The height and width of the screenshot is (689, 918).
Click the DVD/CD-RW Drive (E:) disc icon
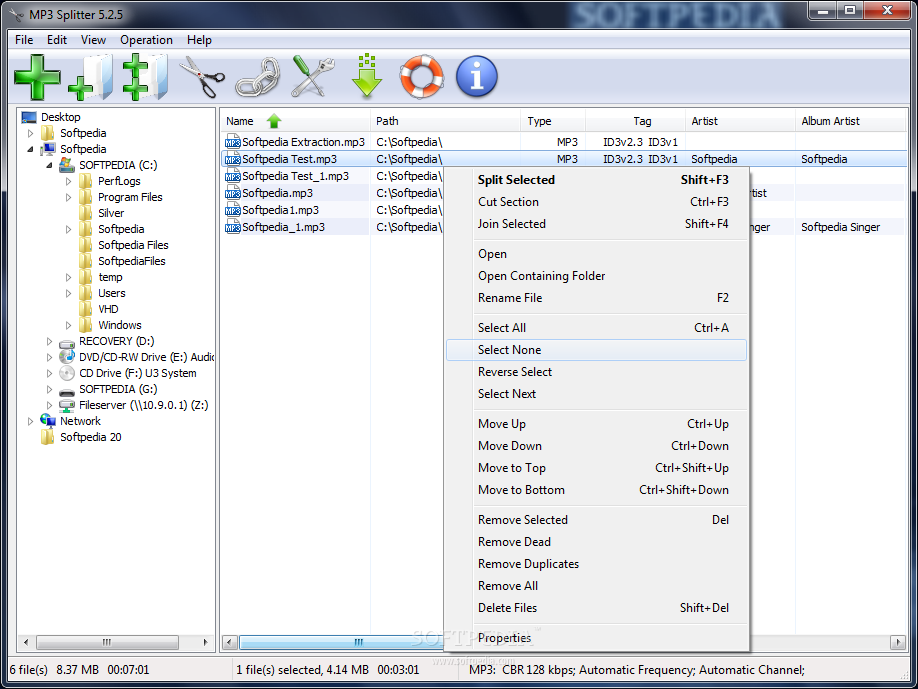click(x=67, y=357)
